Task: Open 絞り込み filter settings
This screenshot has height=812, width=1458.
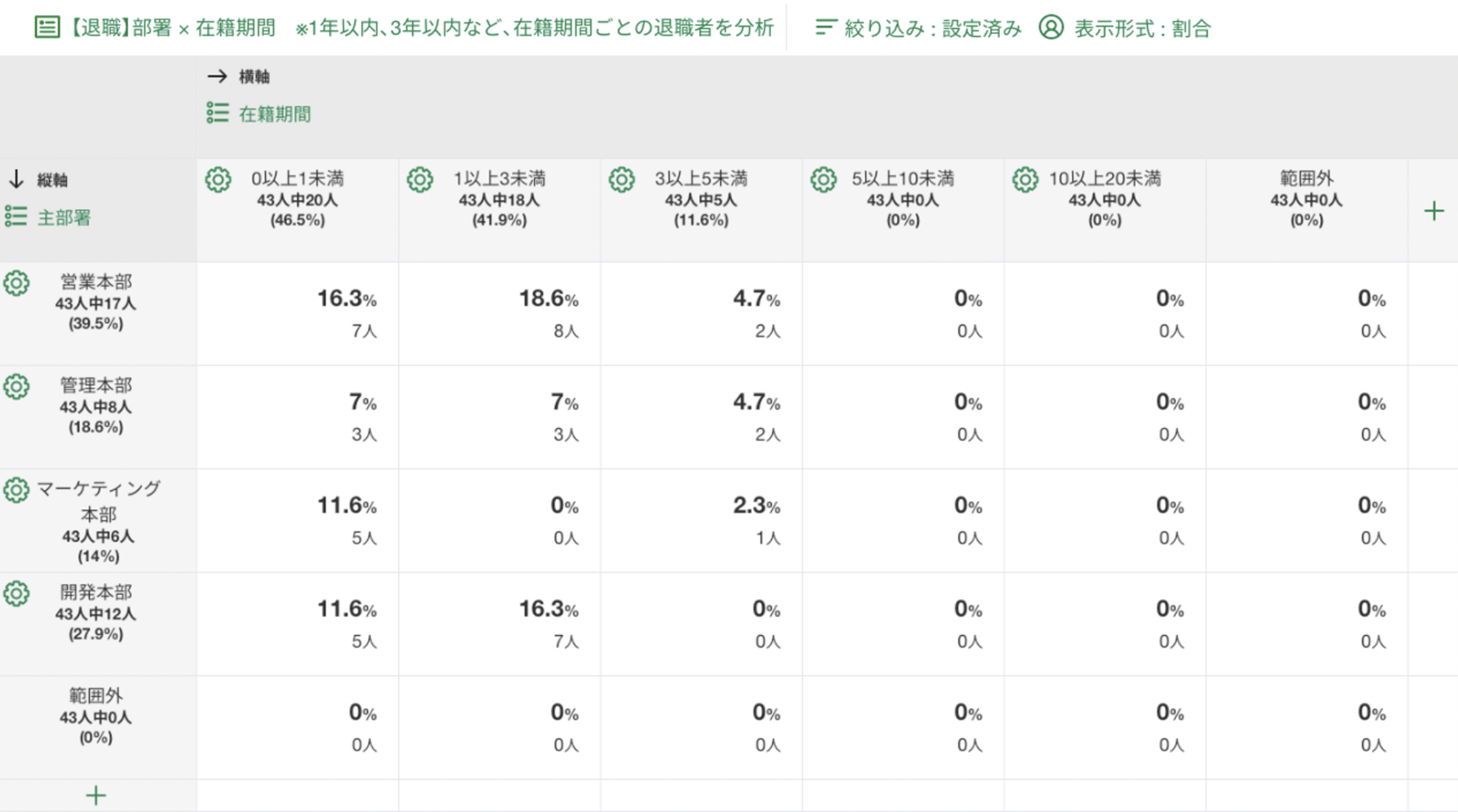Action: pos(918,28)
